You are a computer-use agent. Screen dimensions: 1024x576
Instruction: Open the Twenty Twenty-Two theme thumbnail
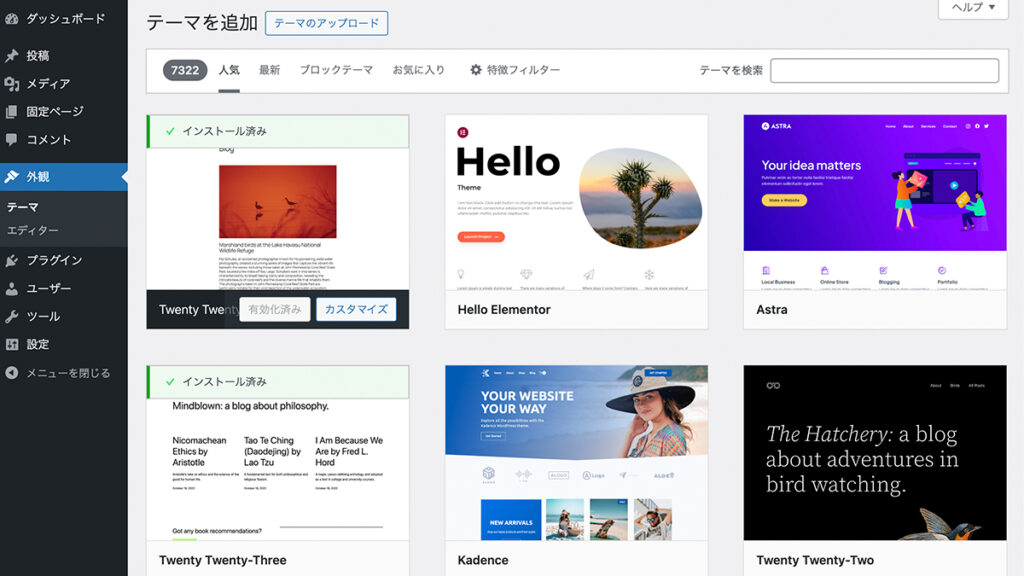875,453
